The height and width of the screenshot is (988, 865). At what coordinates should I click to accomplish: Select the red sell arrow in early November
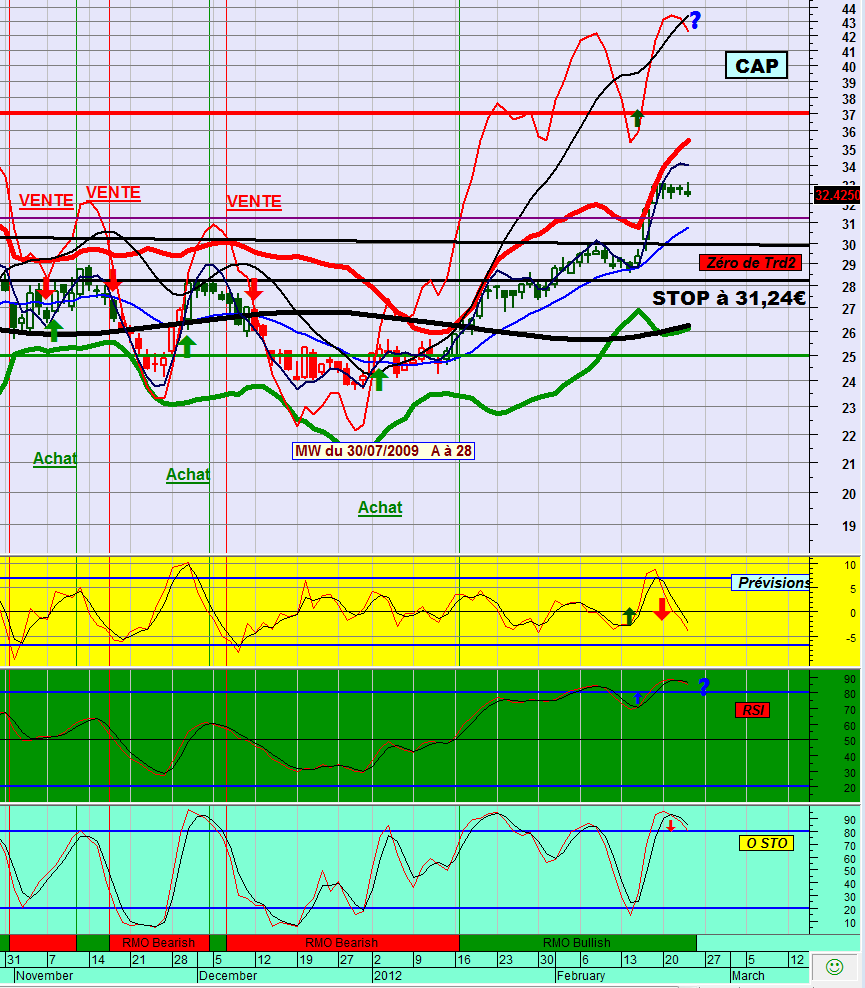(x=45, y=287)
